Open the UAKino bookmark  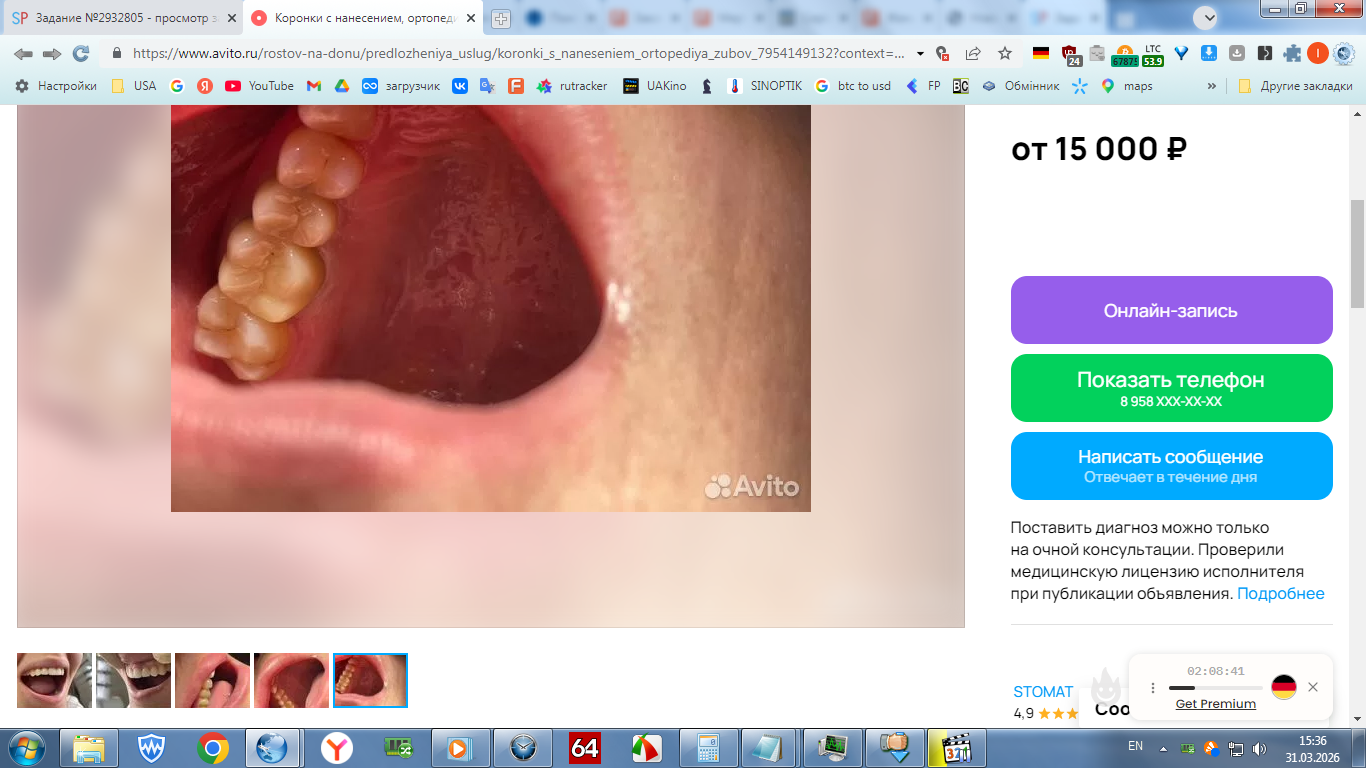click(655, 86)
